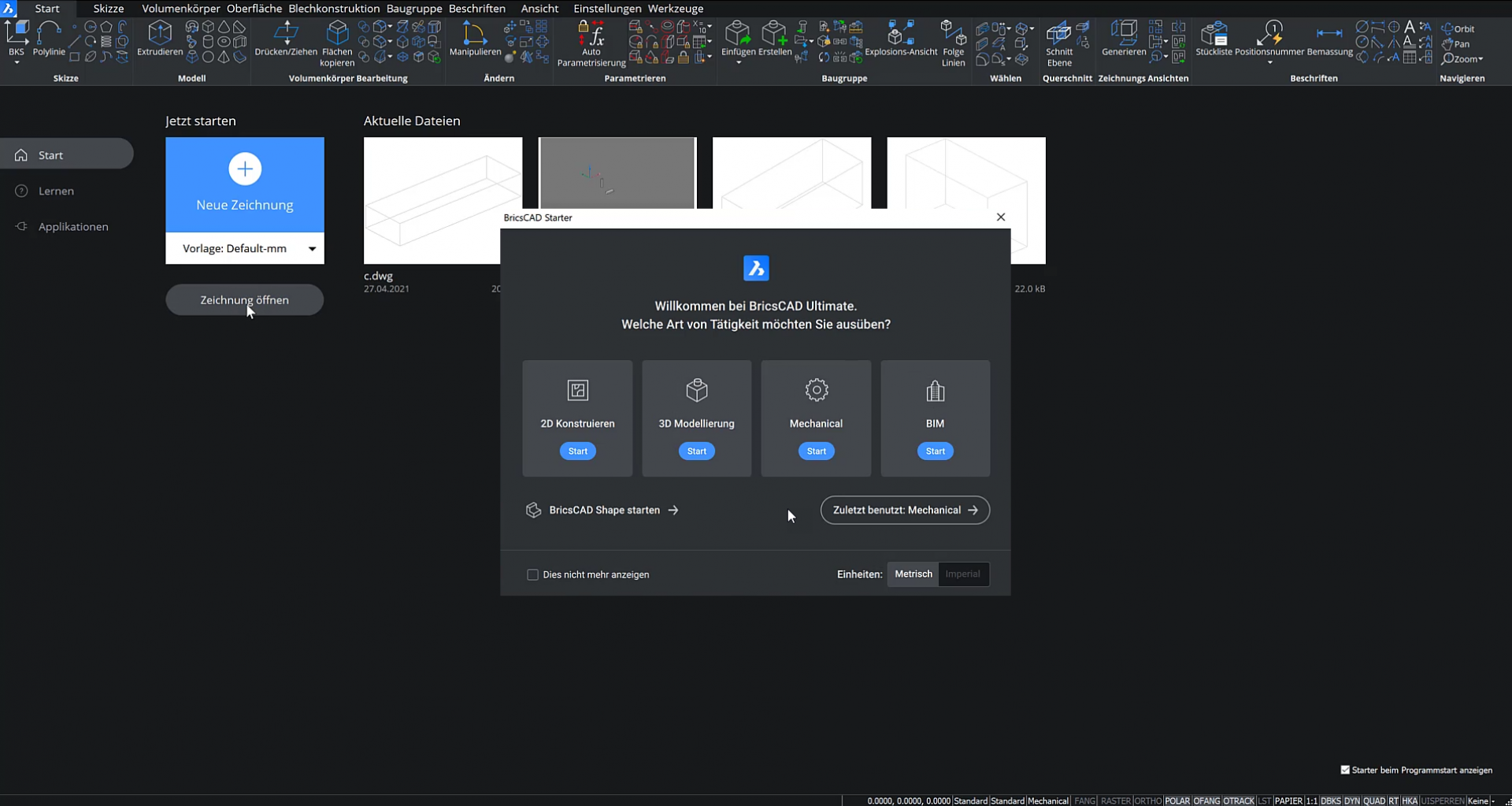This screenshot has height=806, width=1512.
Task: Select Imperial units
Action: pyautogui.click(x=962, y=574)
